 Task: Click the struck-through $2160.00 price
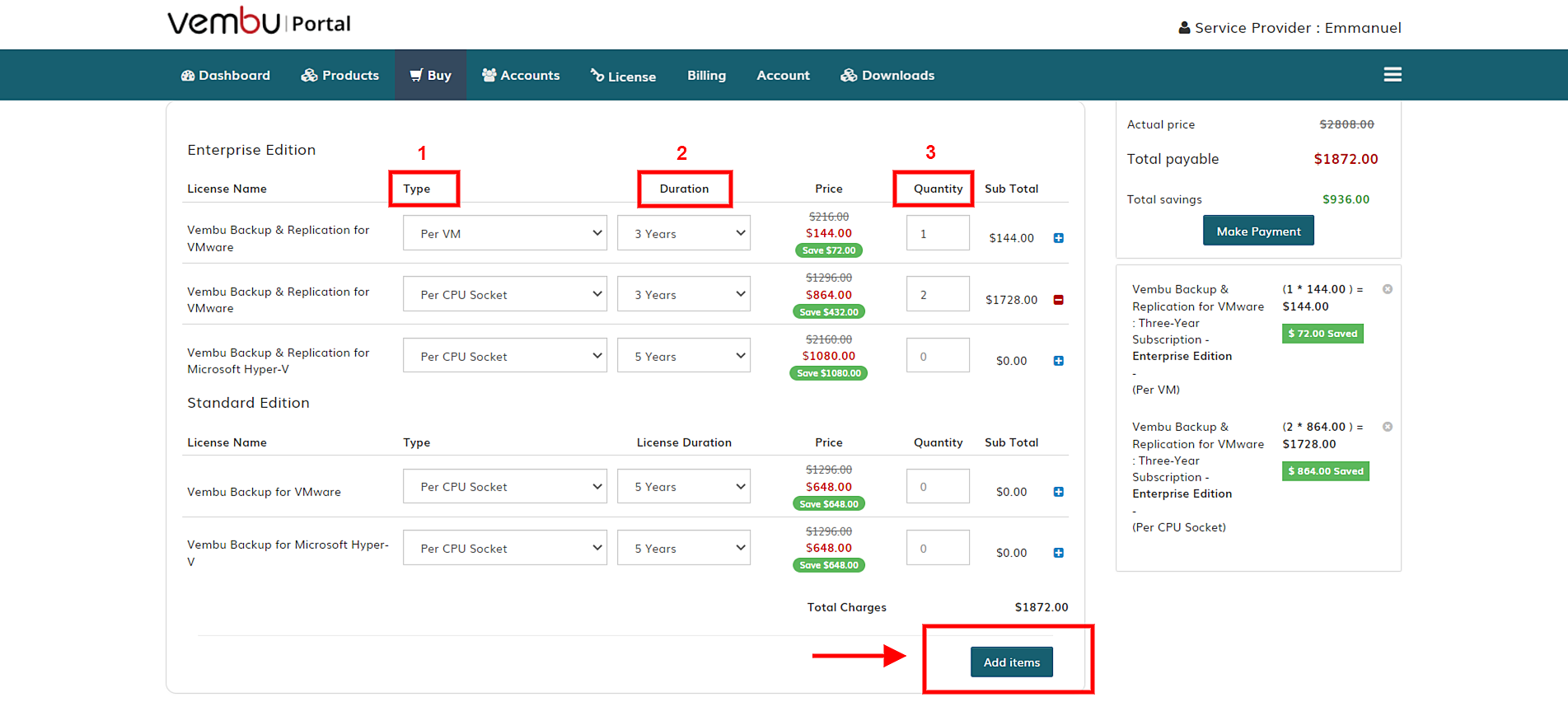tap(829, 339)
